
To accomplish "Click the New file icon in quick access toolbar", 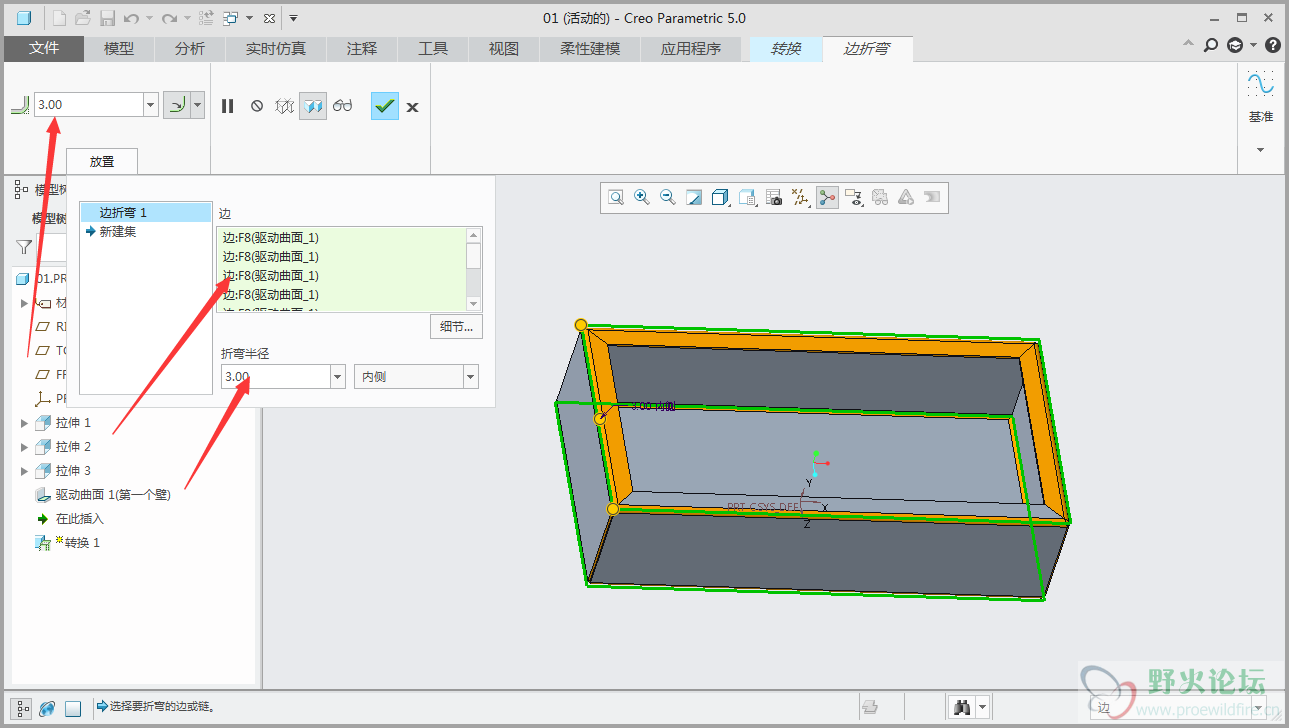I will 59,18.
